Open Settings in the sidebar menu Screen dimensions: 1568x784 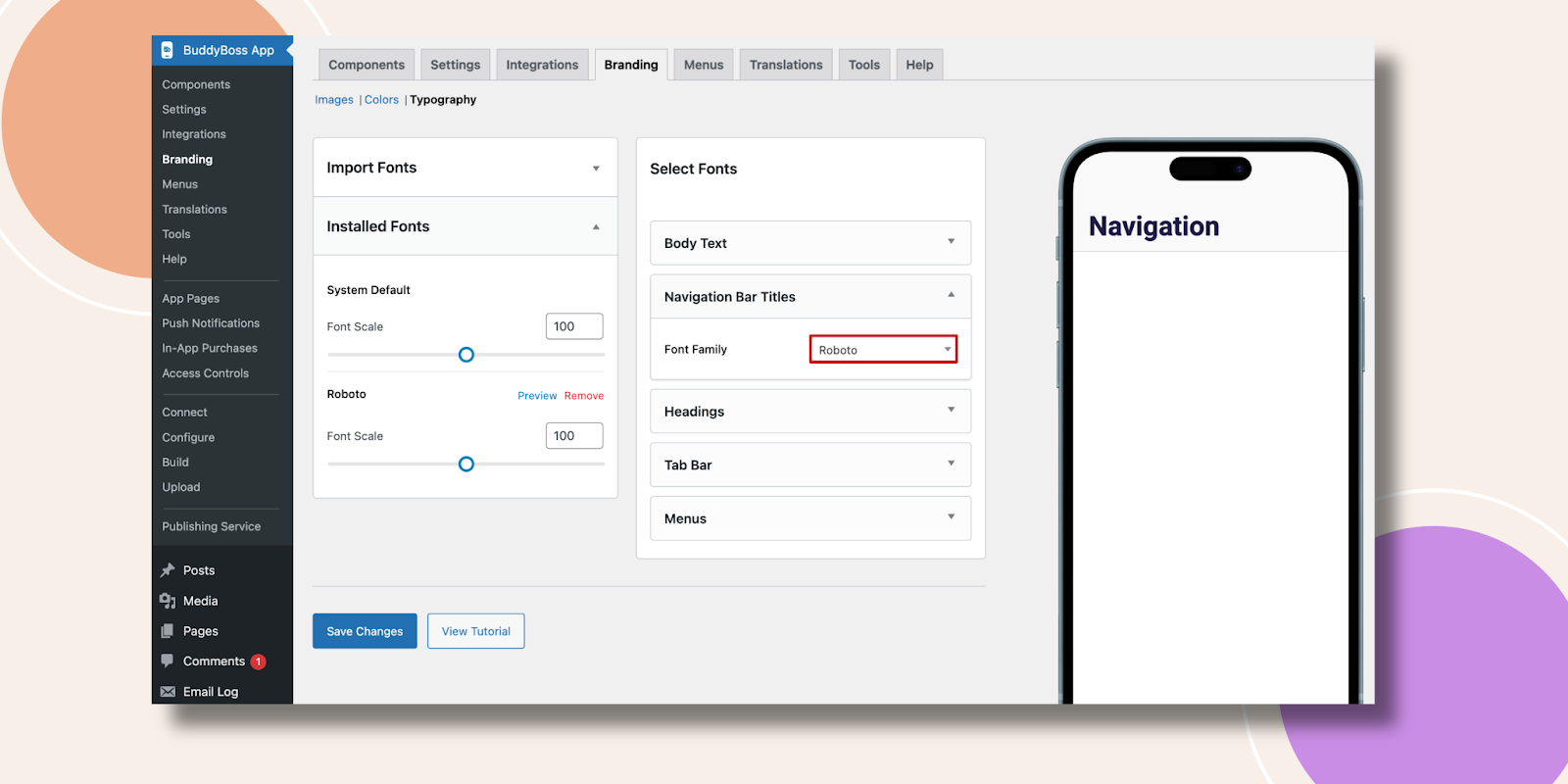pyautogui.click(x=184, y=110)
